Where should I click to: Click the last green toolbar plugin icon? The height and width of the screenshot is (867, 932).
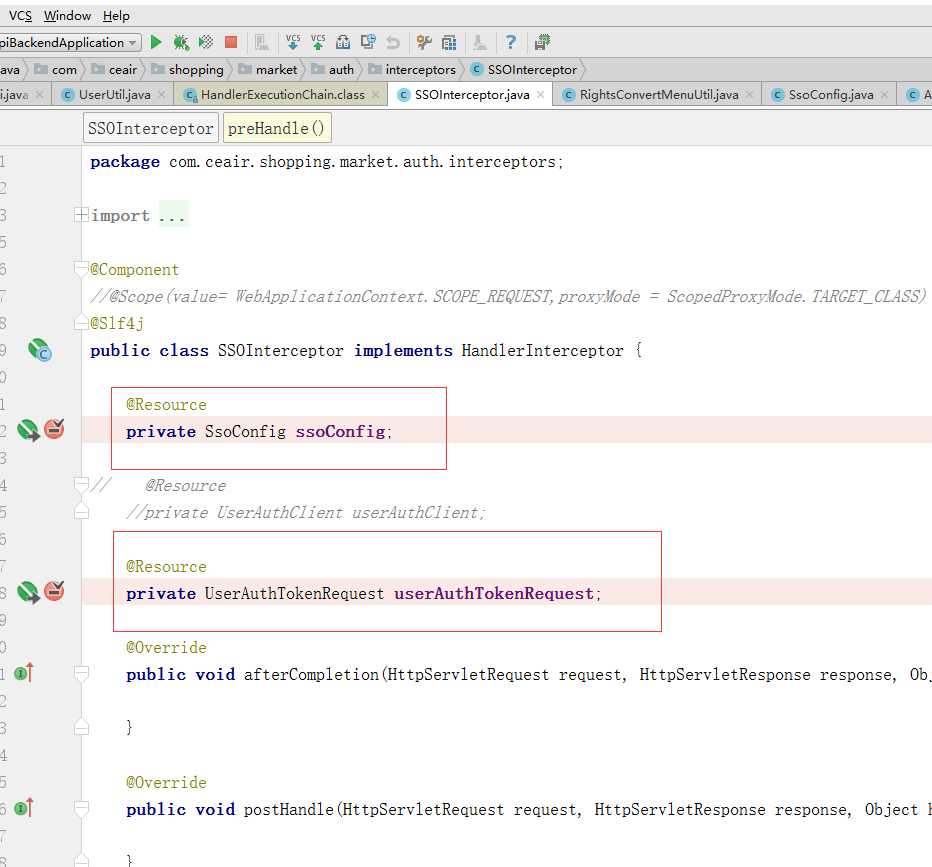coord(542,42)
